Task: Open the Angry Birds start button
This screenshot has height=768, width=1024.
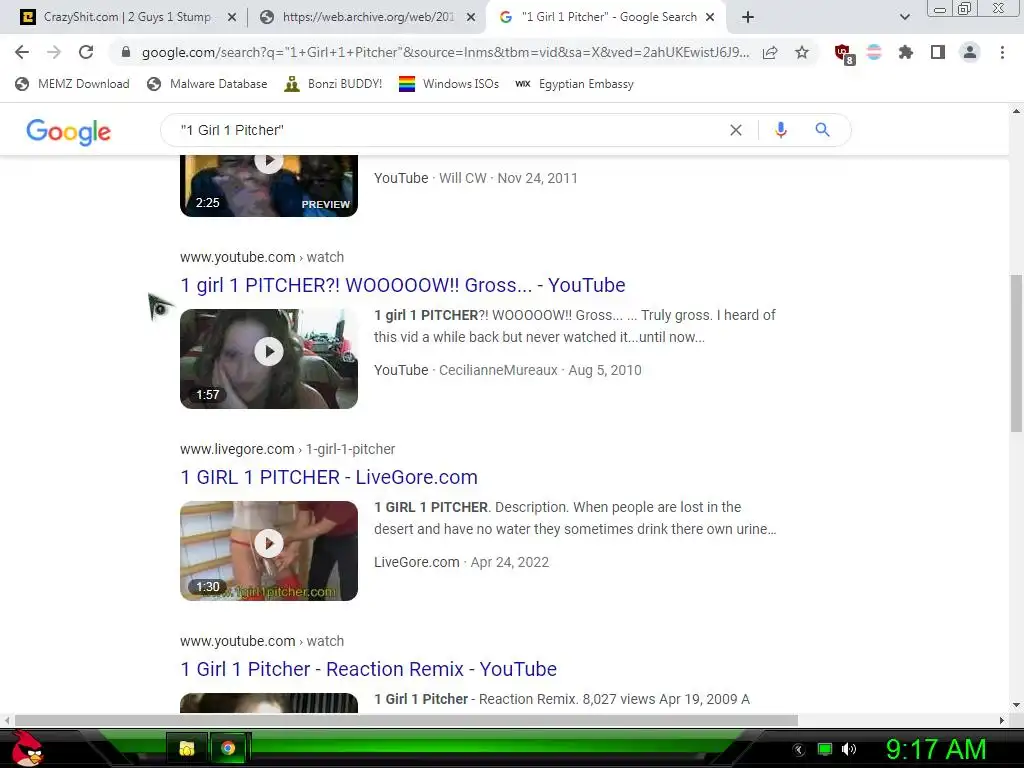Action: (x=26, y=748)
